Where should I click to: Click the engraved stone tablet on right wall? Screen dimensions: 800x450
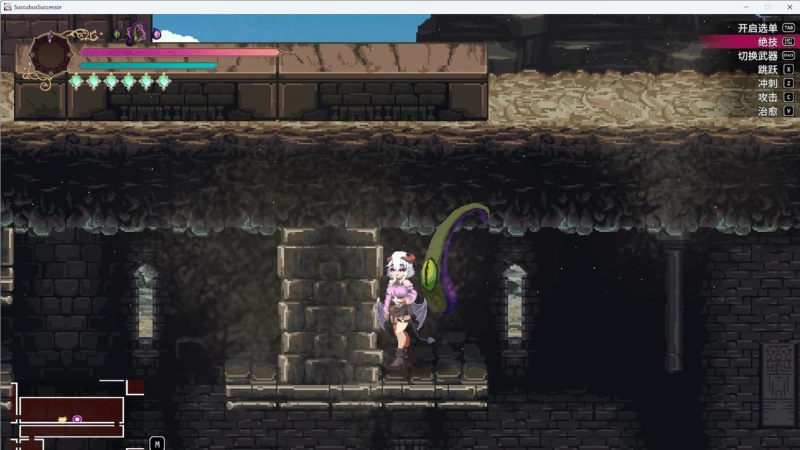pos(778,384)
